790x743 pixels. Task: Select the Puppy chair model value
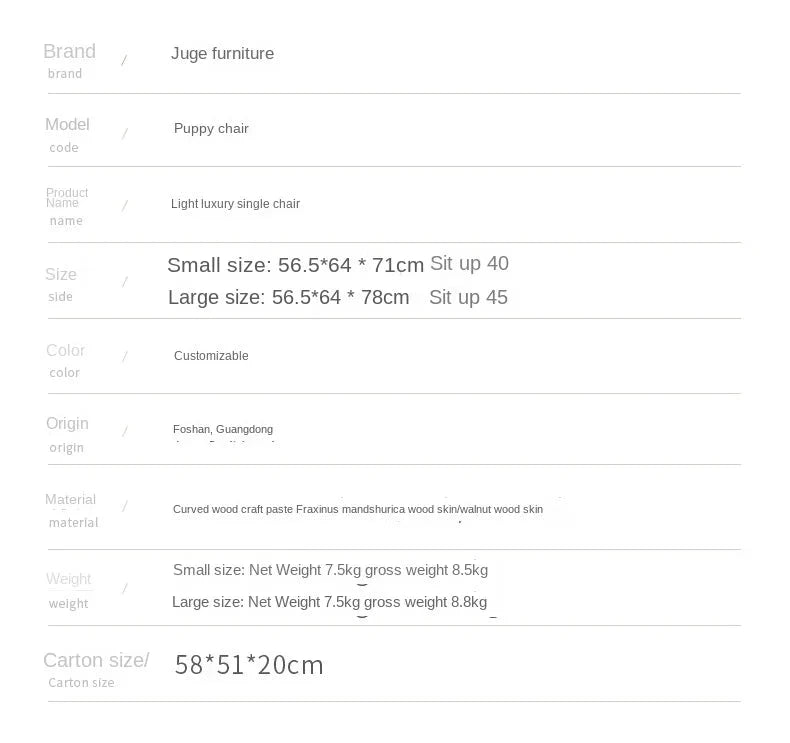(x=211, y=128)
